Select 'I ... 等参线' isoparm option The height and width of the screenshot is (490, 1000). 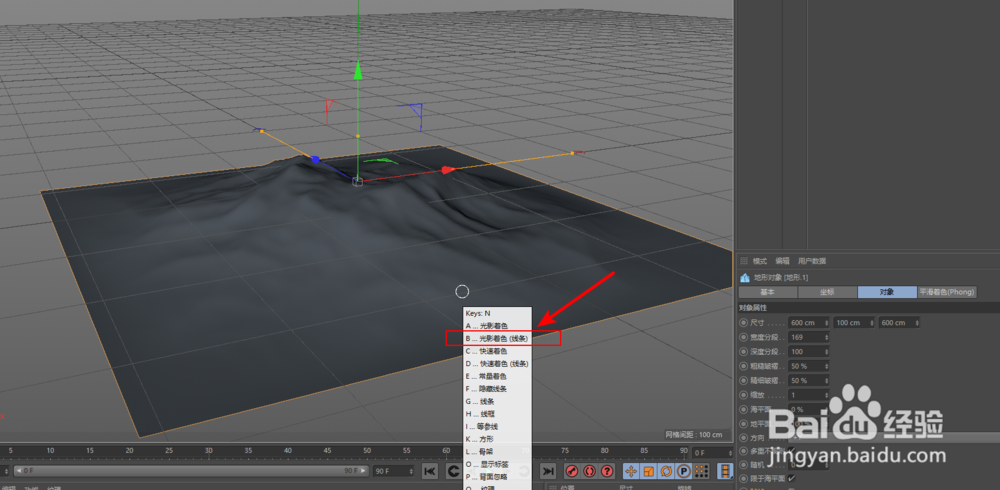(497, 427)
